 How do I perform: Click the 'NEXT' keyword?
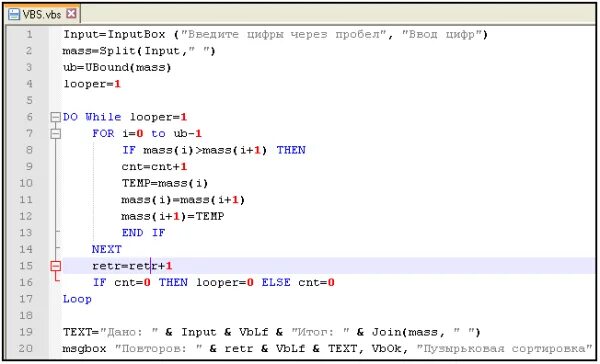click(x=107, y=249)
